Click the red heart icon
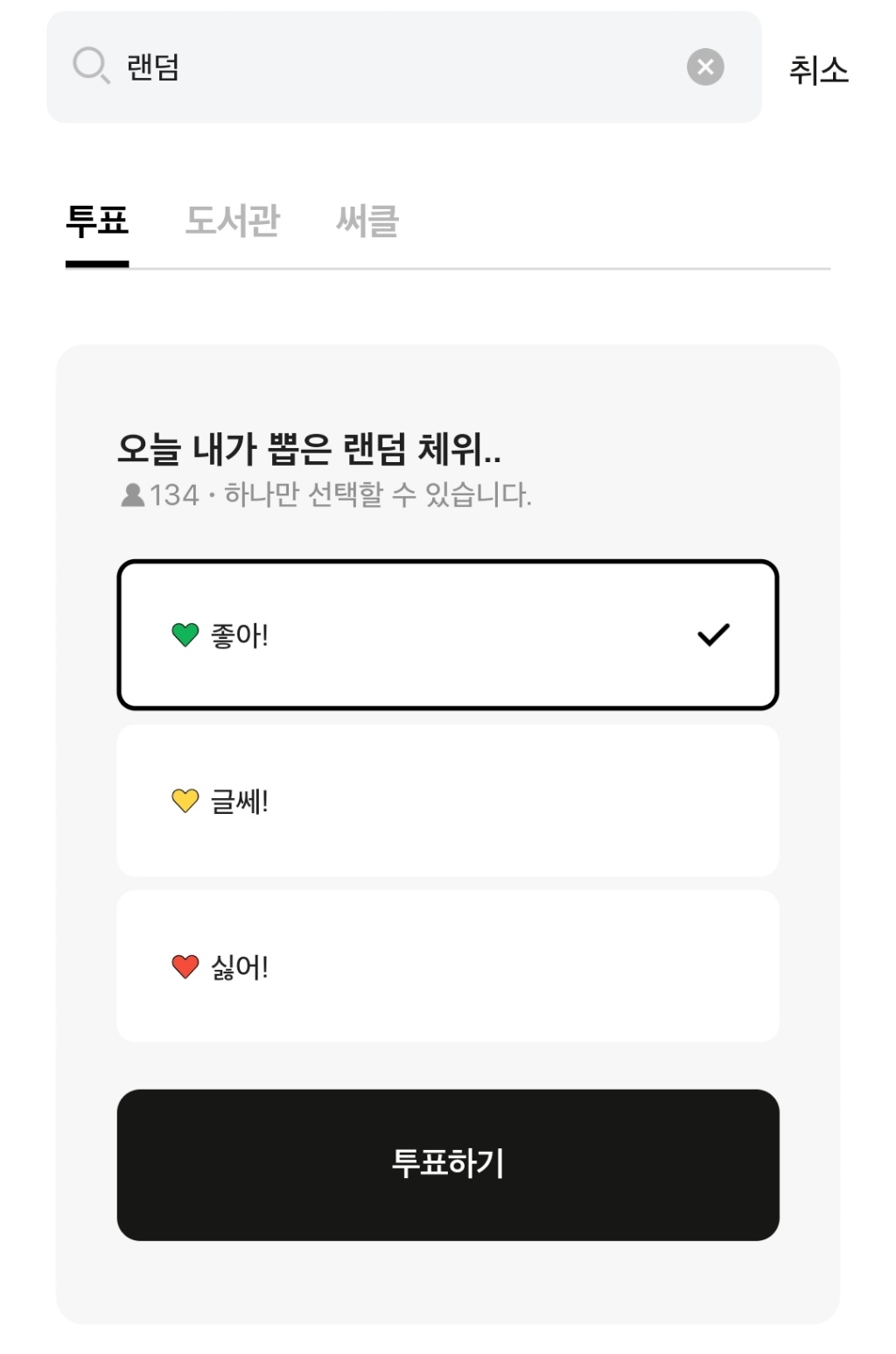This screenshot has width=896, height=1354. [185, 966]
